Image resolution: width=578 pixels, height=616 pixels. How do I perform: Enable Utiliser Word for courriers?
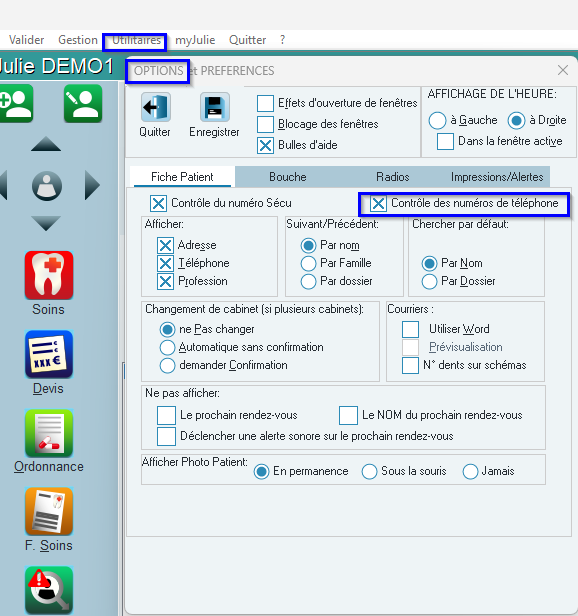[x=410, y=329]
